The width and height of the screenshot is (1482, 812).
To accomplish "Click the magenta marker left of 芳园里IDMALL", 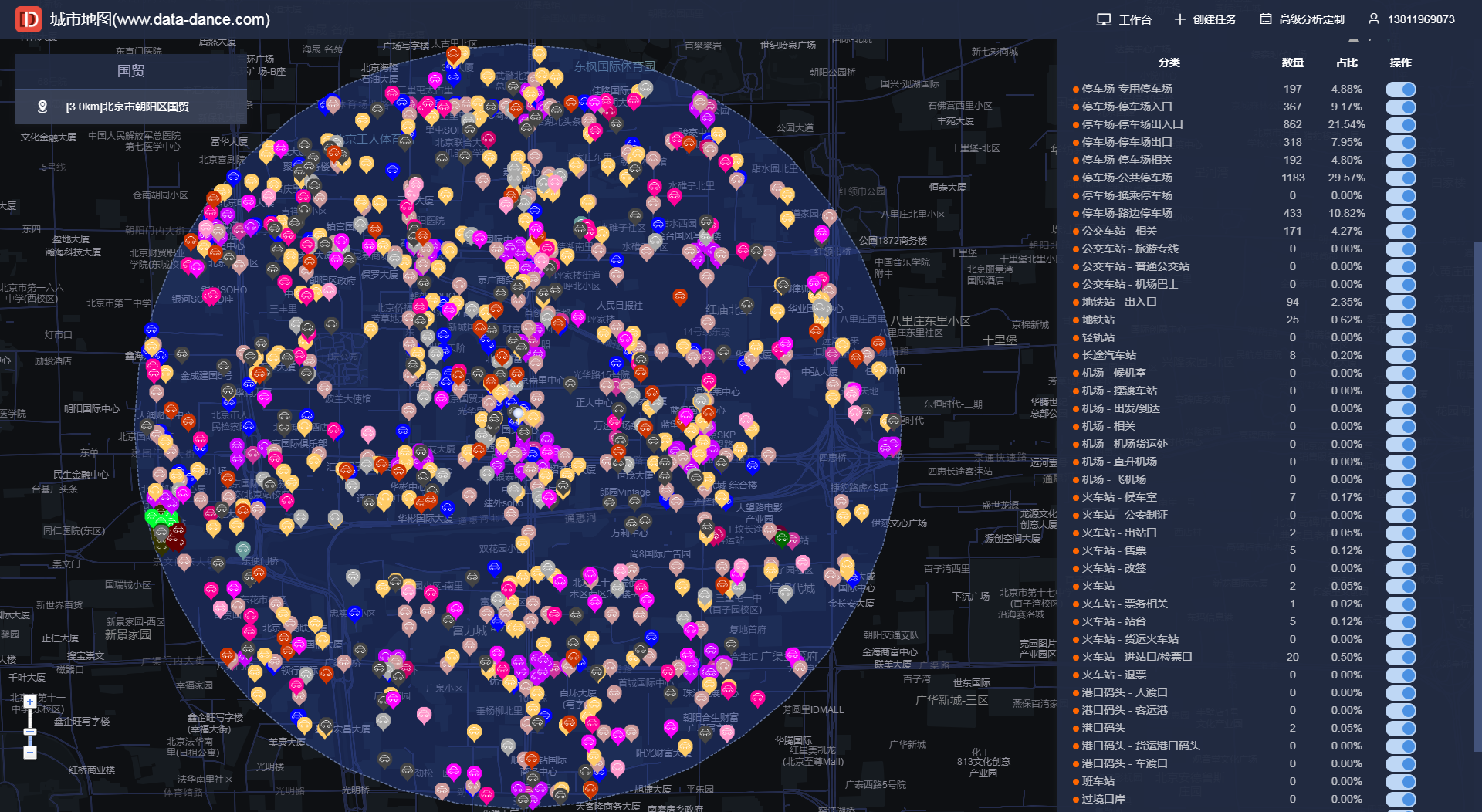I will click(x=758, y=699).
